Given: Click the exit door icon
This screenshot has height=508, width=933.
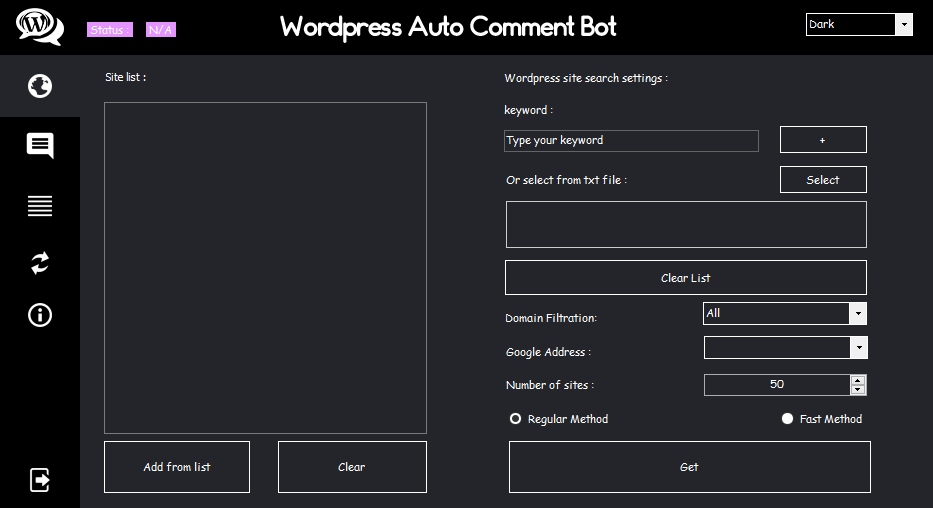Looking at the screenshot, I should pos(40,480).
